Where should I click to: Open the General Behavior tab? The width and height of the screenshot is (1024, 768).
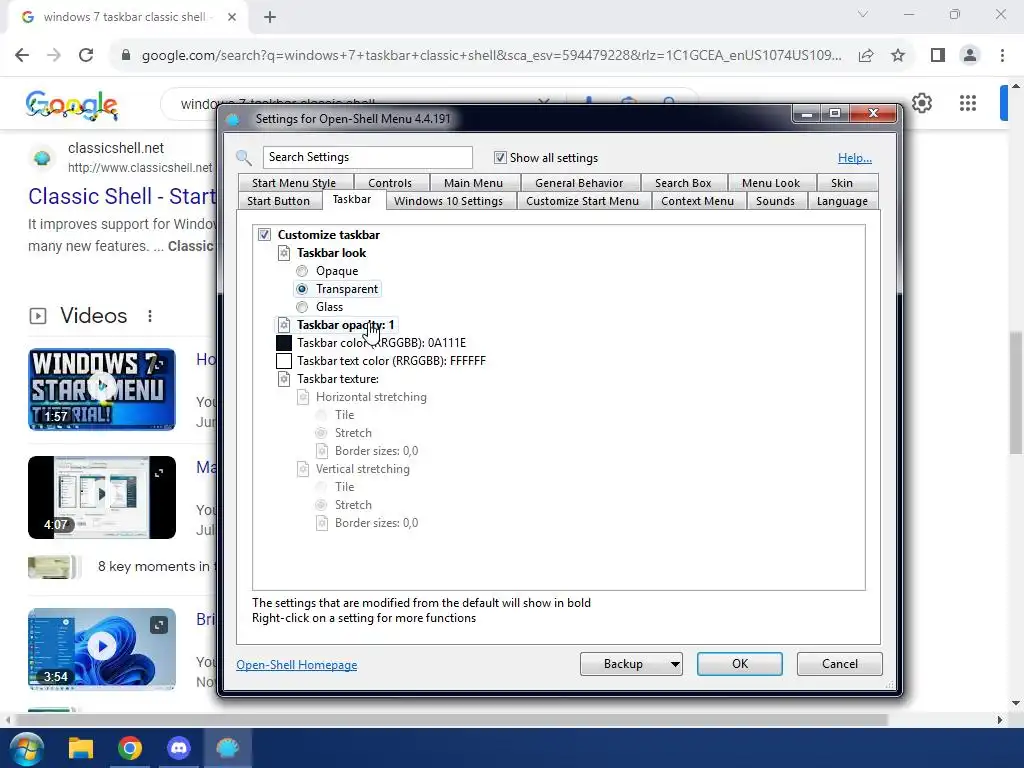[x=579, y=183]
